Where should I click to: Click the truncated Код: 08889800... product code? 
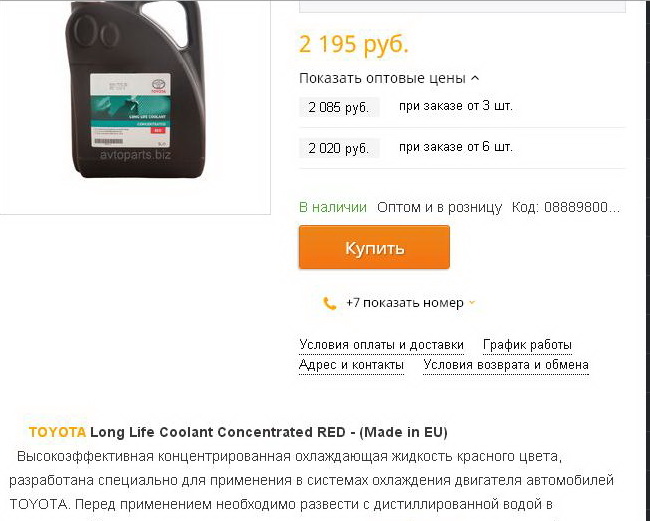click(566, 207)
